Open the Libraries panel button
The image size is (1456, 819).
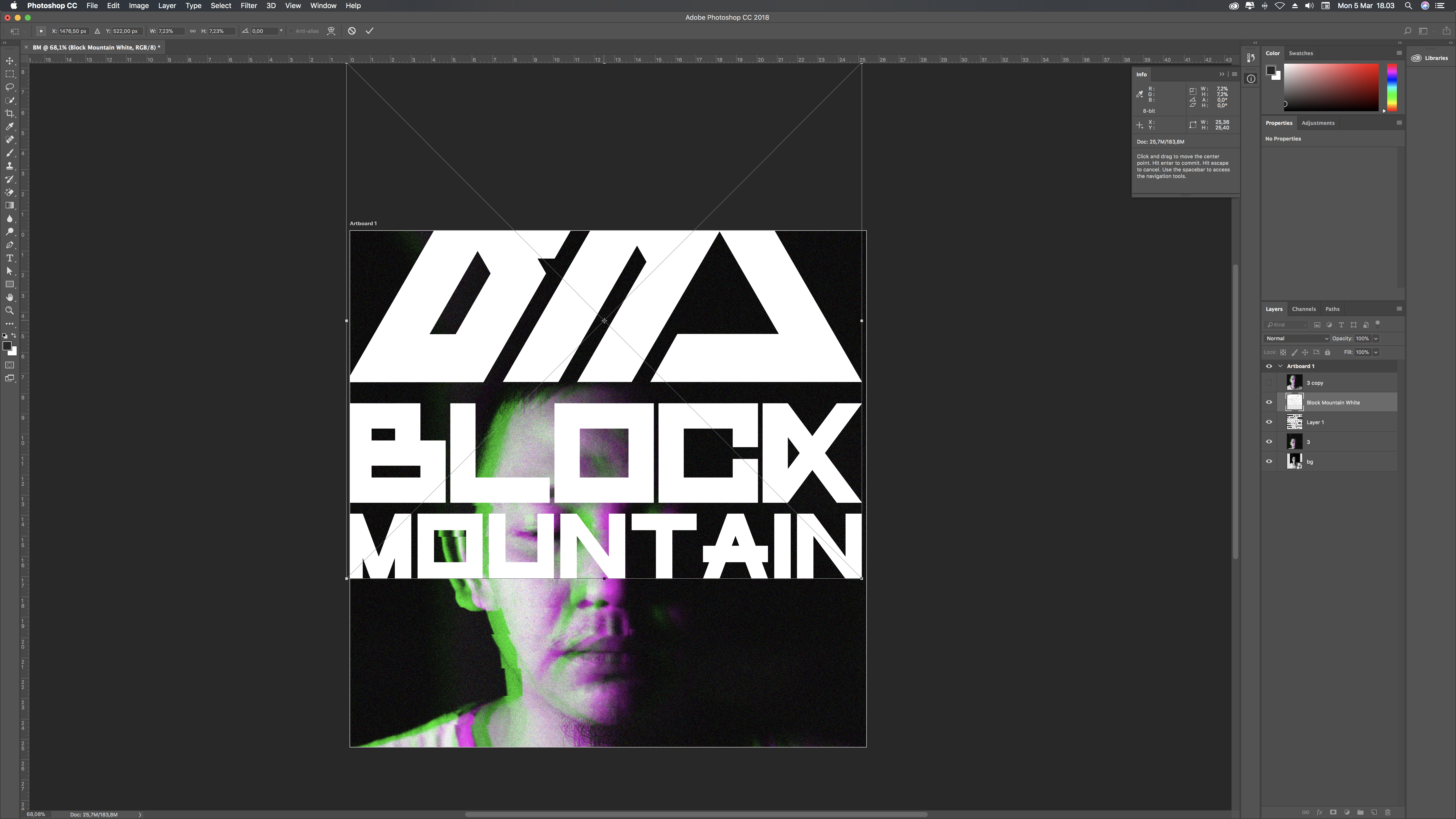pyautogui.click(x=1430, y=58)
